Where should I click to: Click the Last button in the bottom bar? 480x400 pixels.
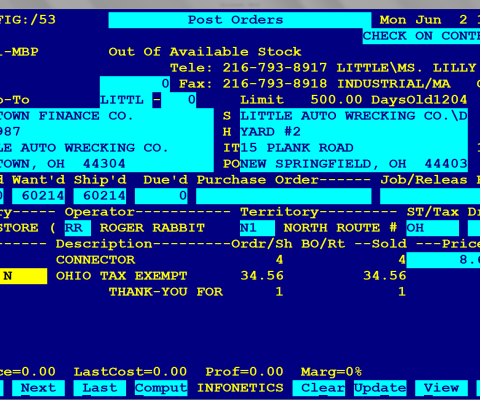[100, 388]
